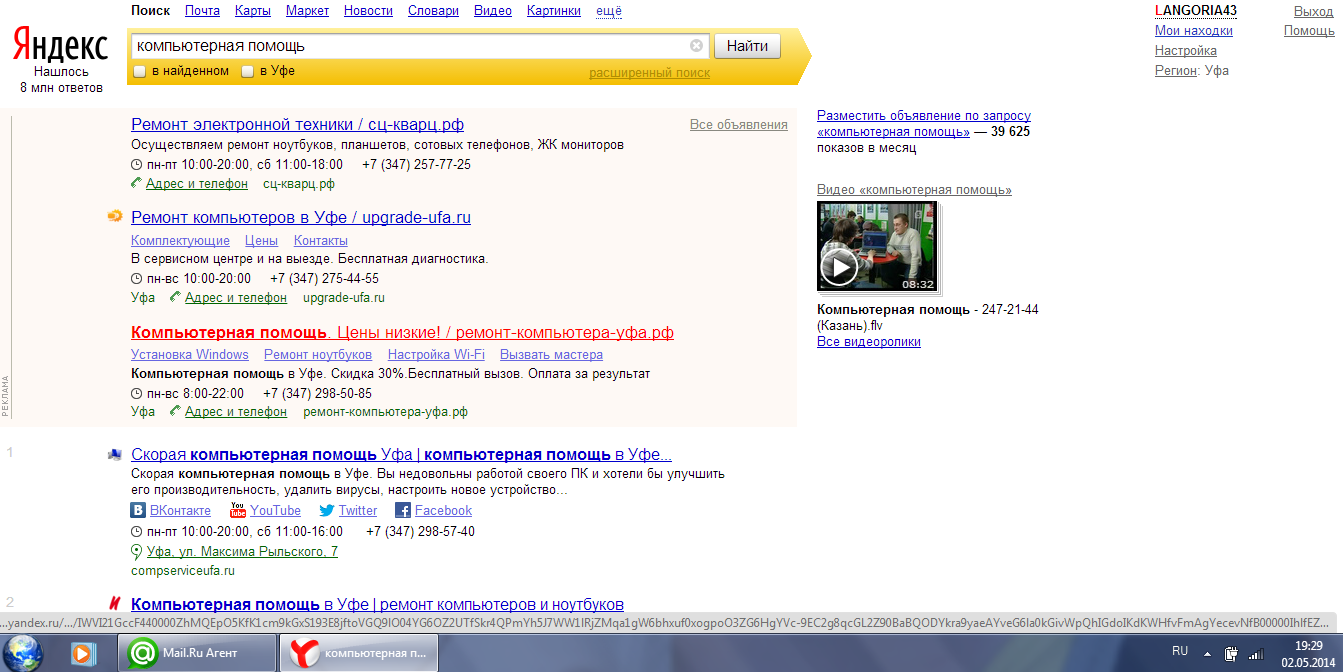Launch media player from taskbar

click(82, 654)
